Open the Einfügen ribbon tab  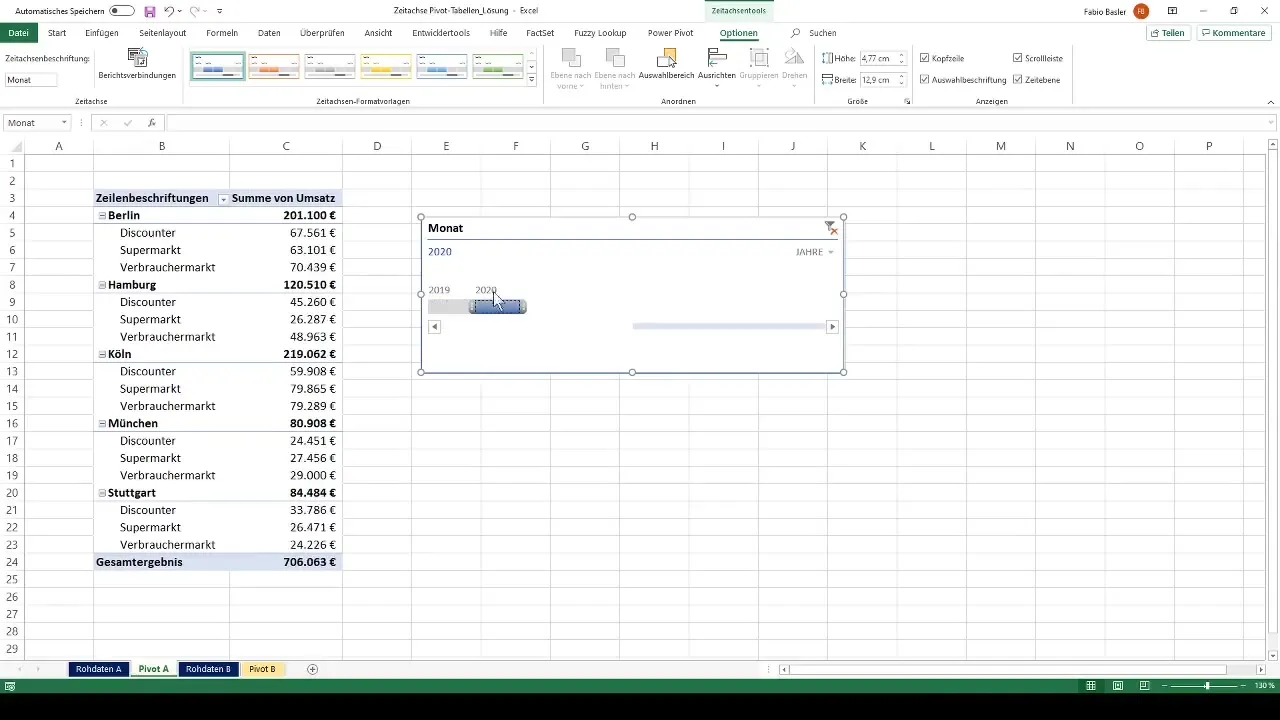click(x=102, y=33)
